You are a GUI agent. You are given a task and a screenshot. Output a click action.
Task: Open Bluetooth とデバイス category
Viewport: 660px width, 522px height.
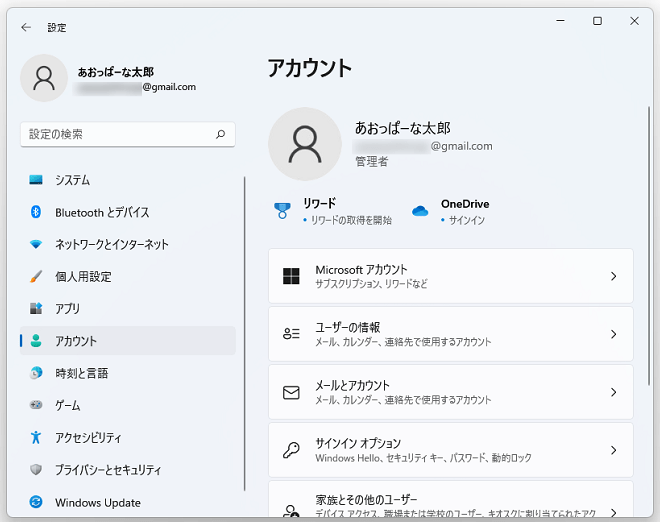coord(128,212)
